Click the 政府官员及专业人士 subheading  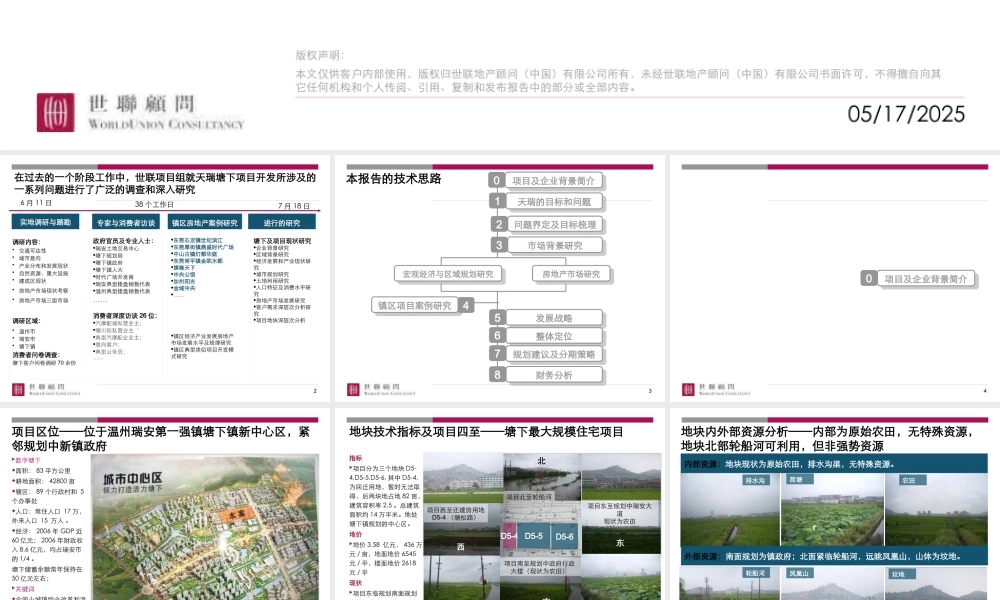click(x=123, y=241)
